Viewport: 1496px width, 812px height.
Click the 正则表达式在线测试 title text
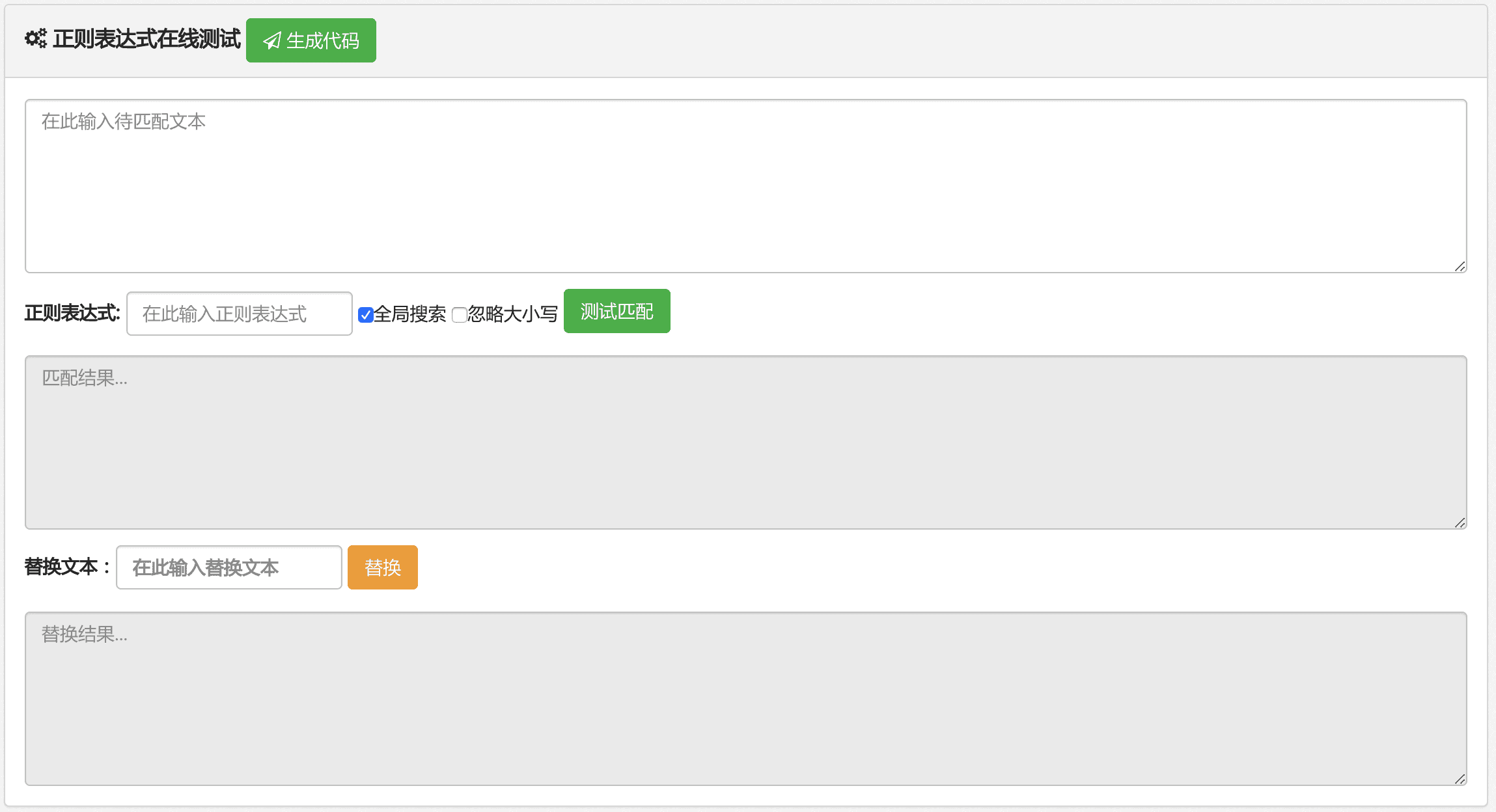coord(147,39)
